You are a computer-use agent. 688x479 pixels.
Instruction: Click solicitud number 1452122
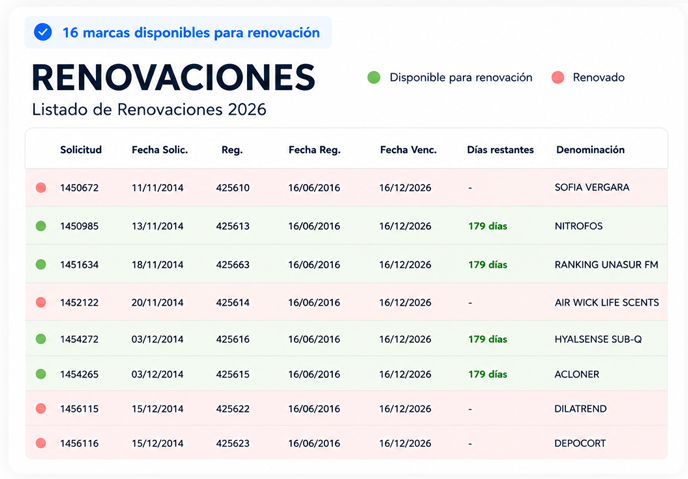pos(79,302)
